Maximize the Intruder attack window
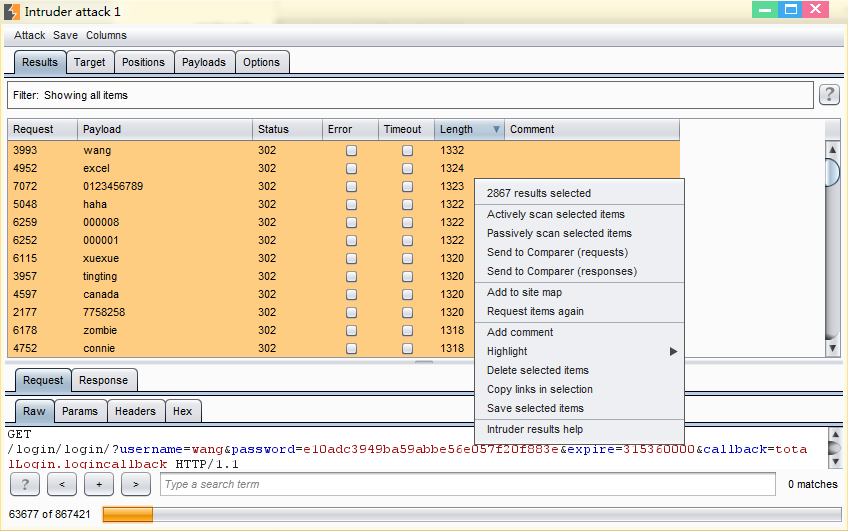 coord(790,9)
